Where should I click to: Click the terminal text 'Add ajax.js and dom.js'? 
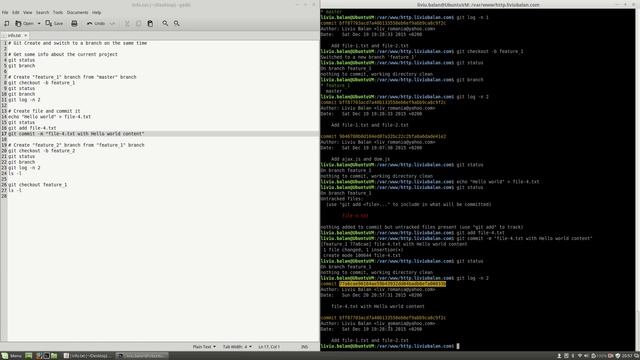[360, 159]
